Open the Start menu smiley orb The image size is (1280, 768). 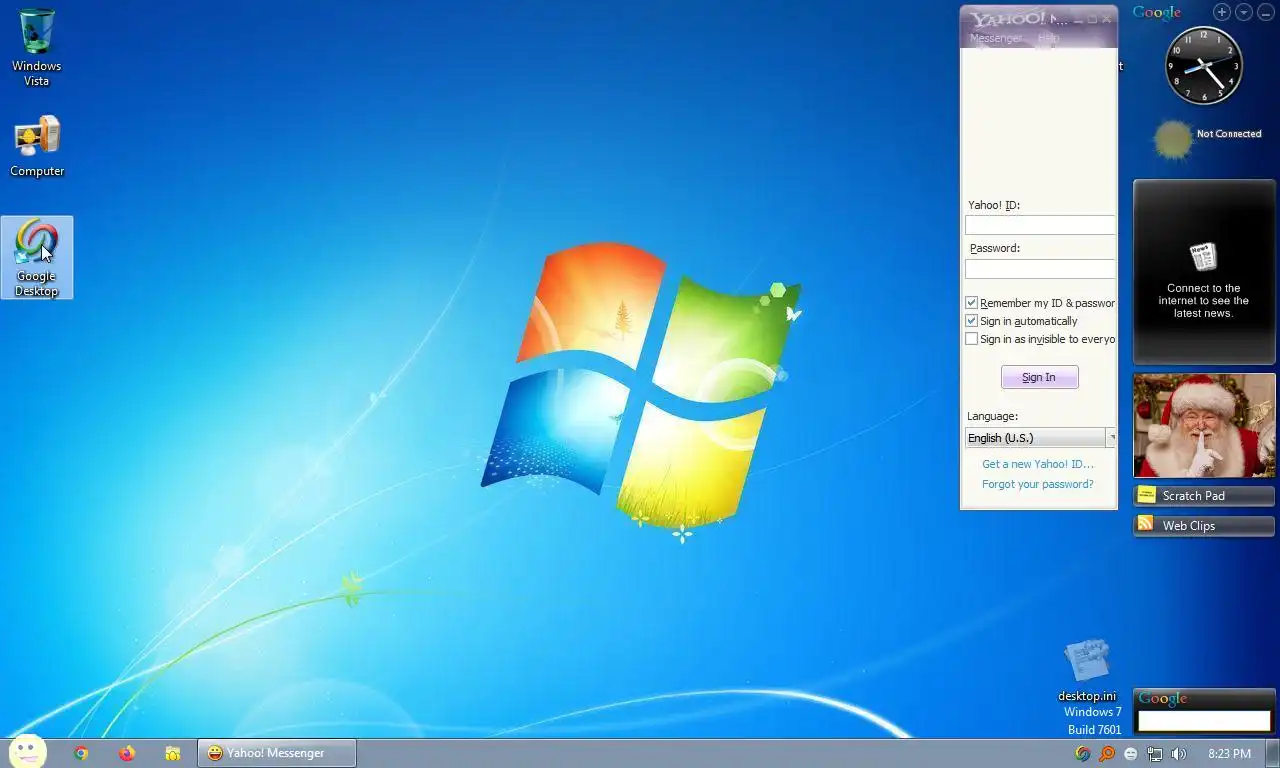click(28, 753)
